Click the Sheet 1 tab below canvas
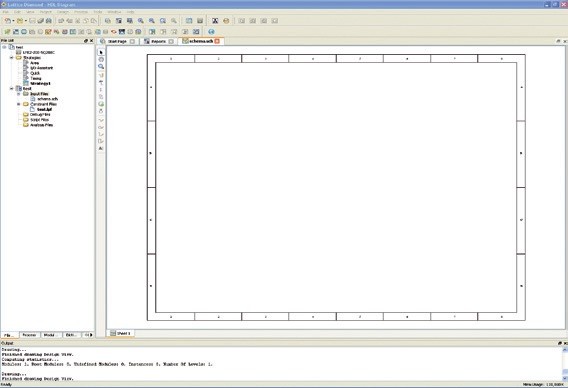The height and width of the screenshot is (388, 568). point(121,333)
